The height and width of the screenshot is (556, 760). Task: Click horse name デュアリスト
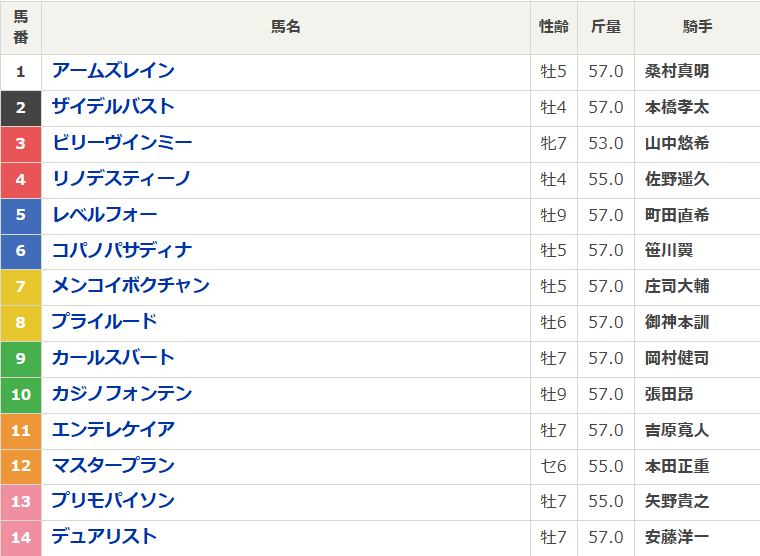105,537
